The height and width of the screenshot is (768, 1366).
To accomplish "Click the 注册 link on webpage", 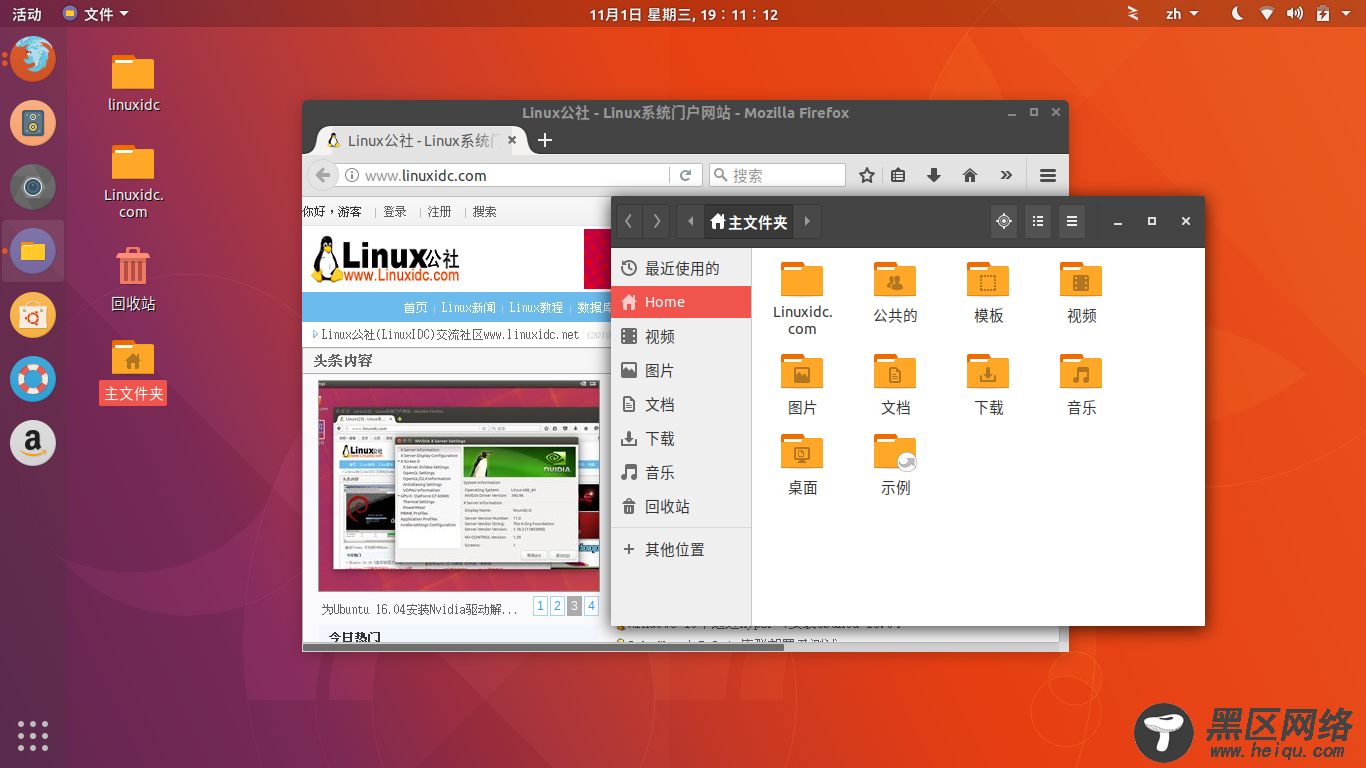I will click(x=440, y=212).
